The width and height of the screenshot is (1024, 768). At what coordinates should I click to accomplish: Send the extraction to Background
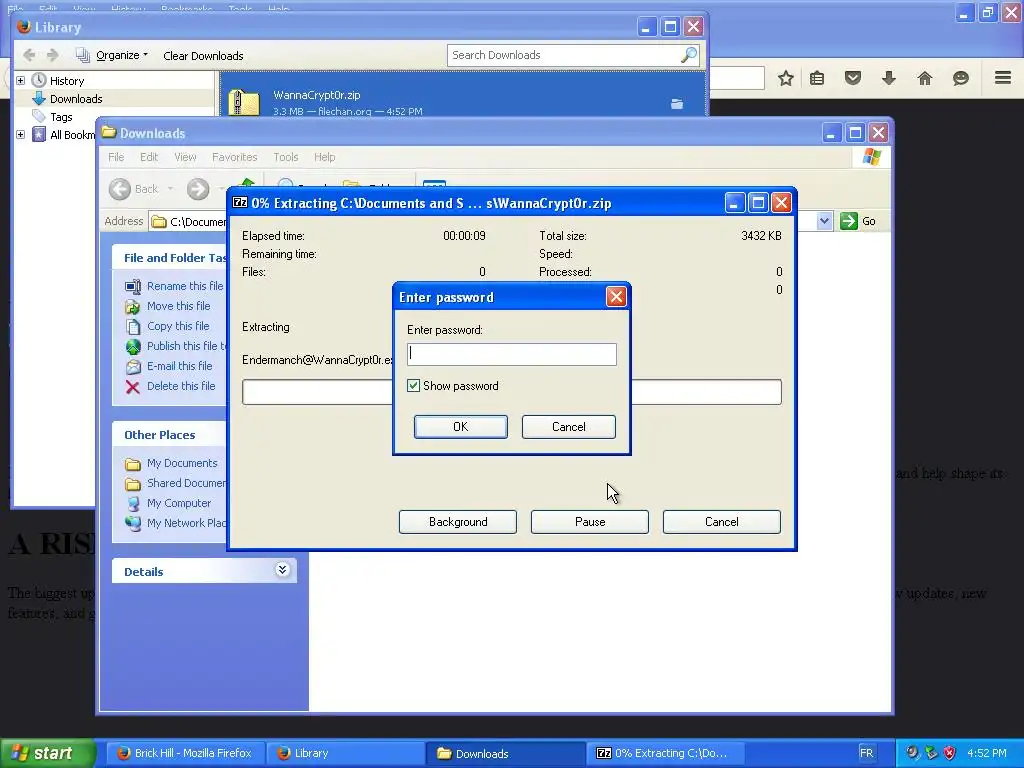pyautogui.click(x=458, y=522)
